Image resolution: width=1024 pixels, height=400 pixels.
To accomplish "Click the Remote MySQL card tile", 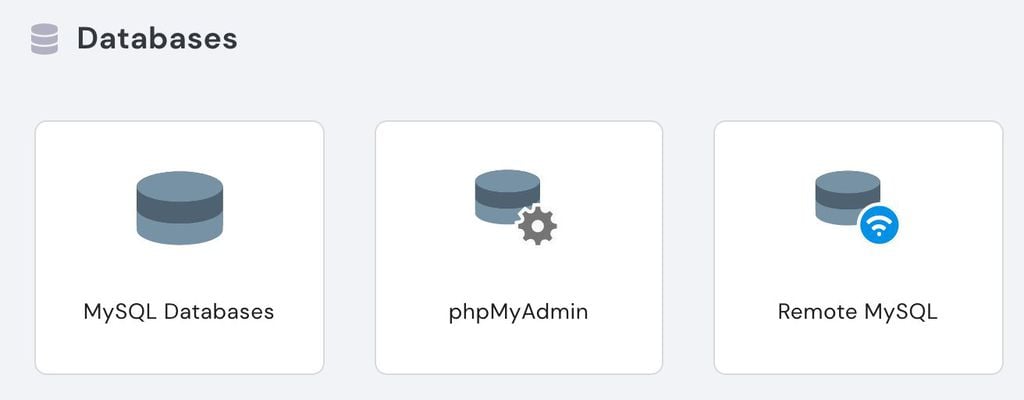I will coord(859,248).
